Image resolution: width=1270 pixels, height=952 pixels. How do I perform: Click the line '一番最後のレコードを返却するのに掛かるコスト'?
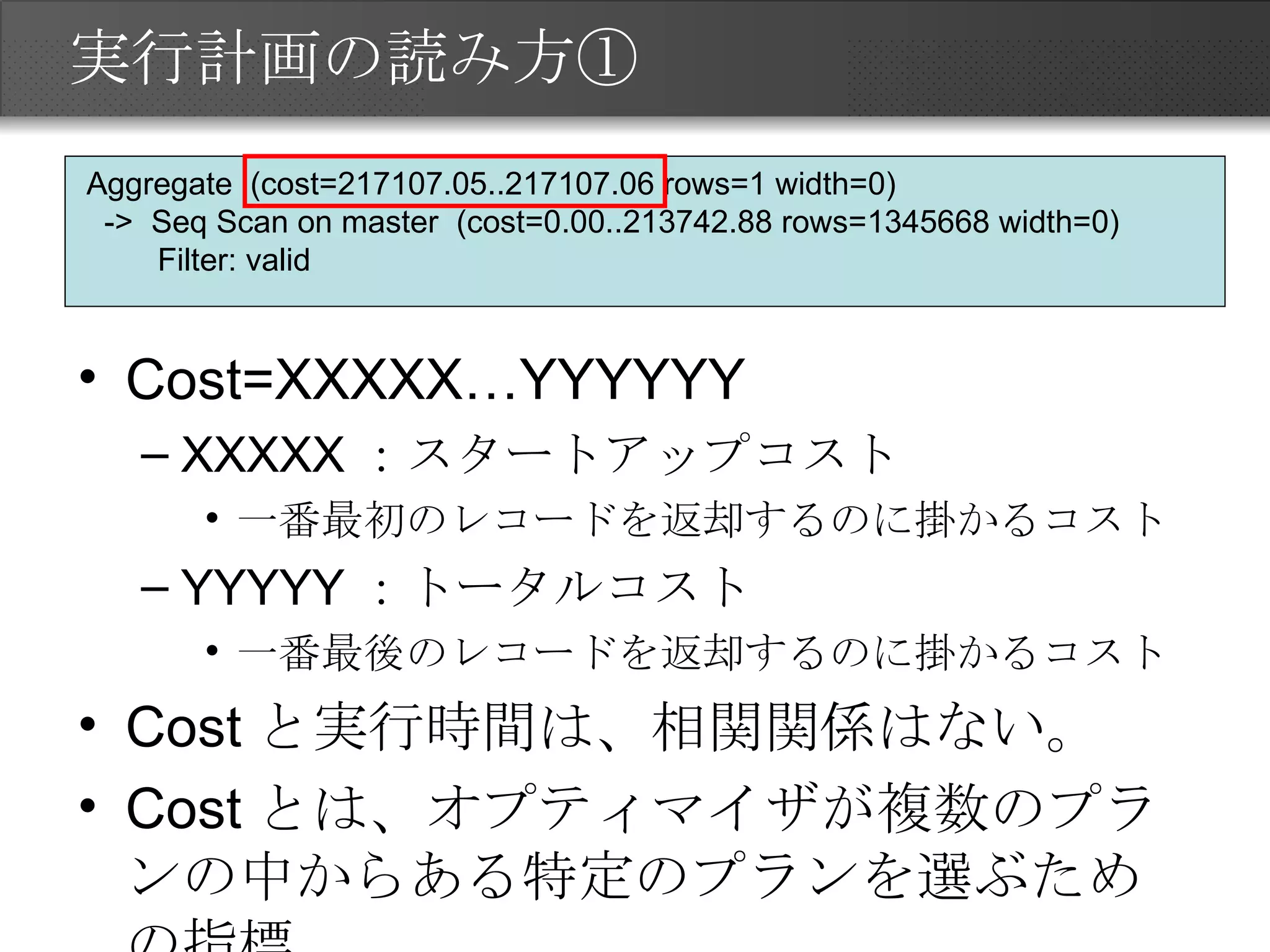pyautogui.click(x=700, y=653)
